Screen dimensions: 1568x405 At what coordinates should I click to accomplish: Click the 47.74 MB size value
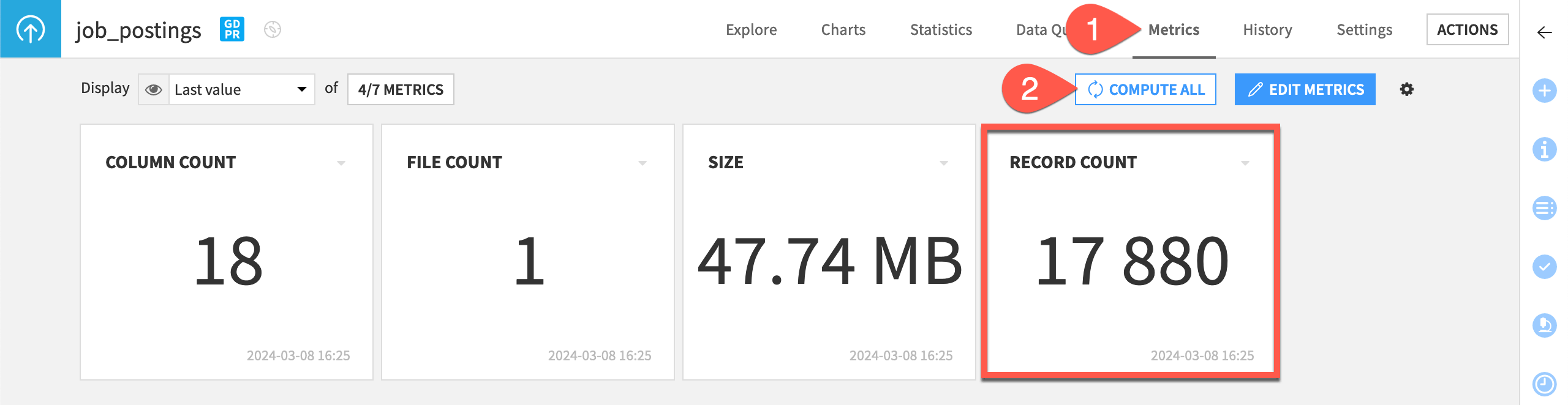pos(830,261)
